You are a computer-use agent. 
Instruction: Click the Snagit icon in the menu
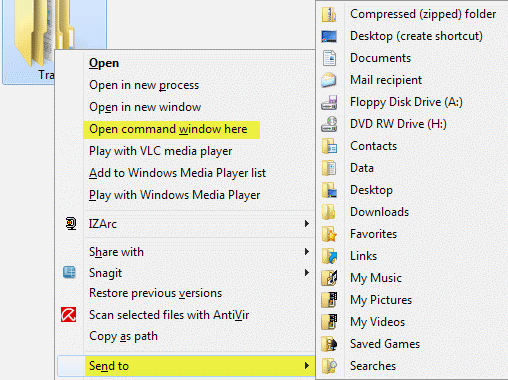[x=69, y=272]
